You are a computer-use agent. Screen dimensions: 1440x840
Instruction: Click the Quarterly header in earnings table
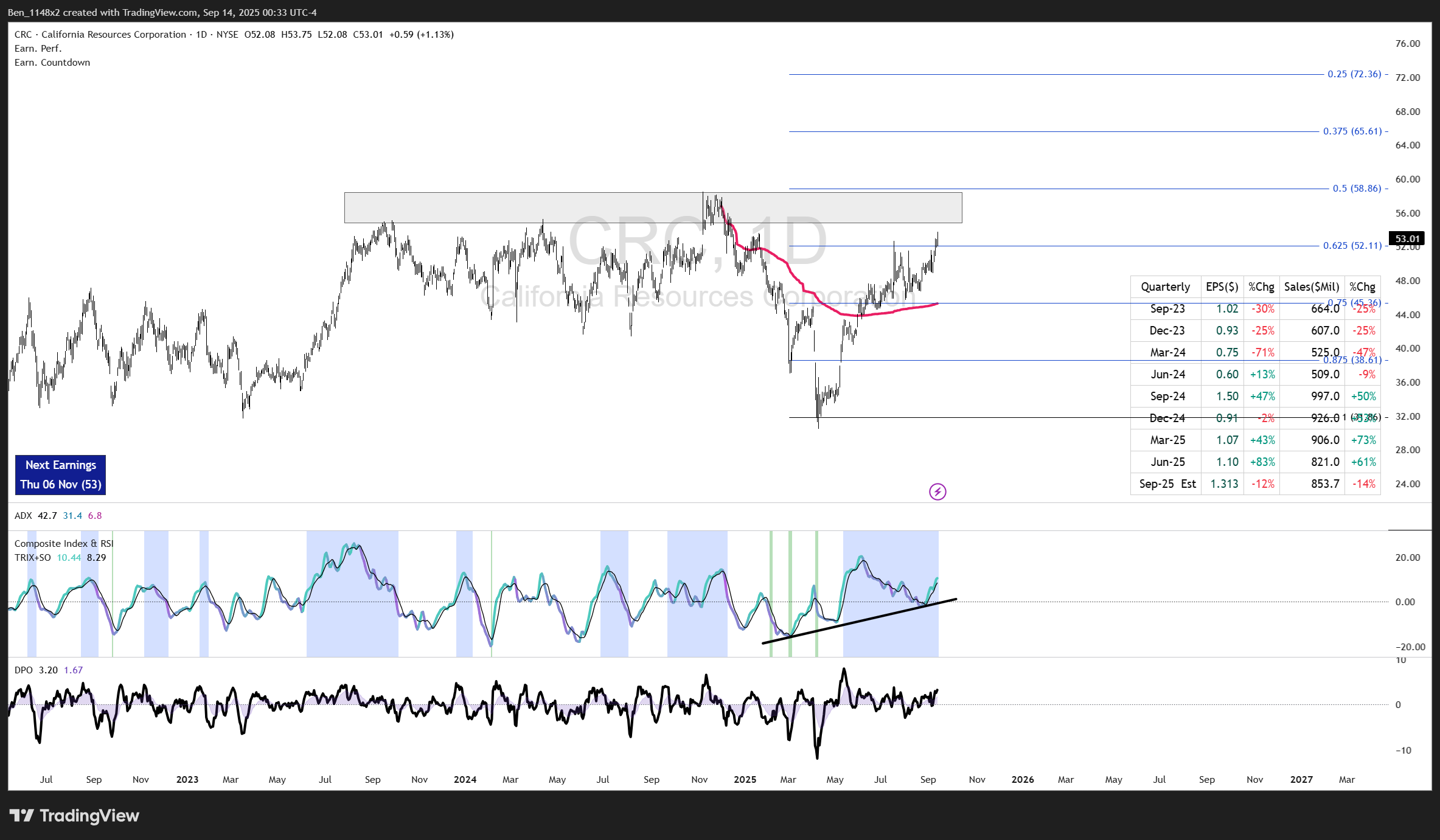coord(1165,287)
